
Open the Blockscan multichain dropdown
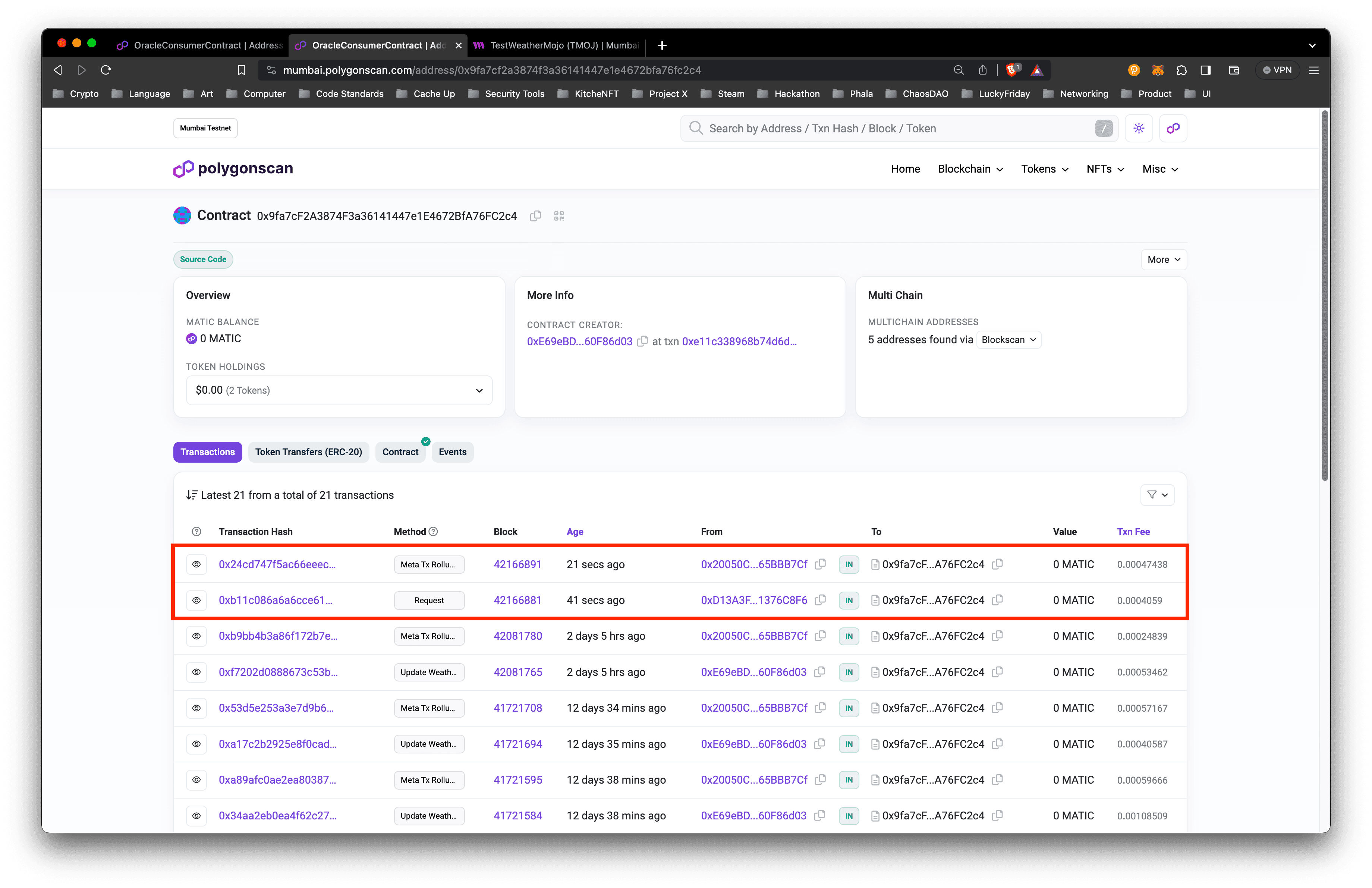[x=1008, y=339]
